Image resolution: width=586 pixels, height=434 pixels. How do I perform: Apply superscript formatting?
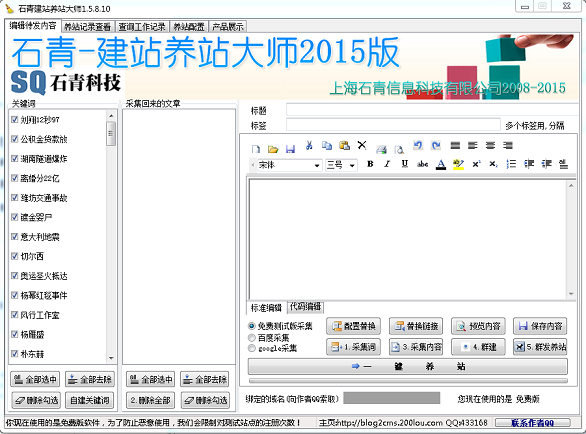point(476,164)
